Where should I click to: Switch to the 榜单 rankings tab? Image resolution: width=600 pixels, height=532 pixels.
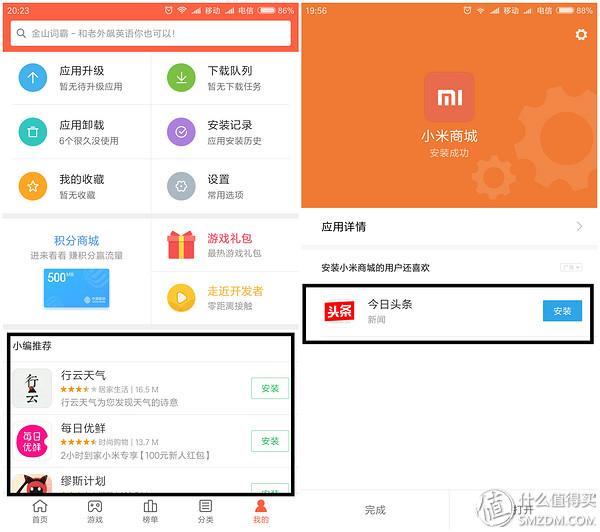coord(150,511)
